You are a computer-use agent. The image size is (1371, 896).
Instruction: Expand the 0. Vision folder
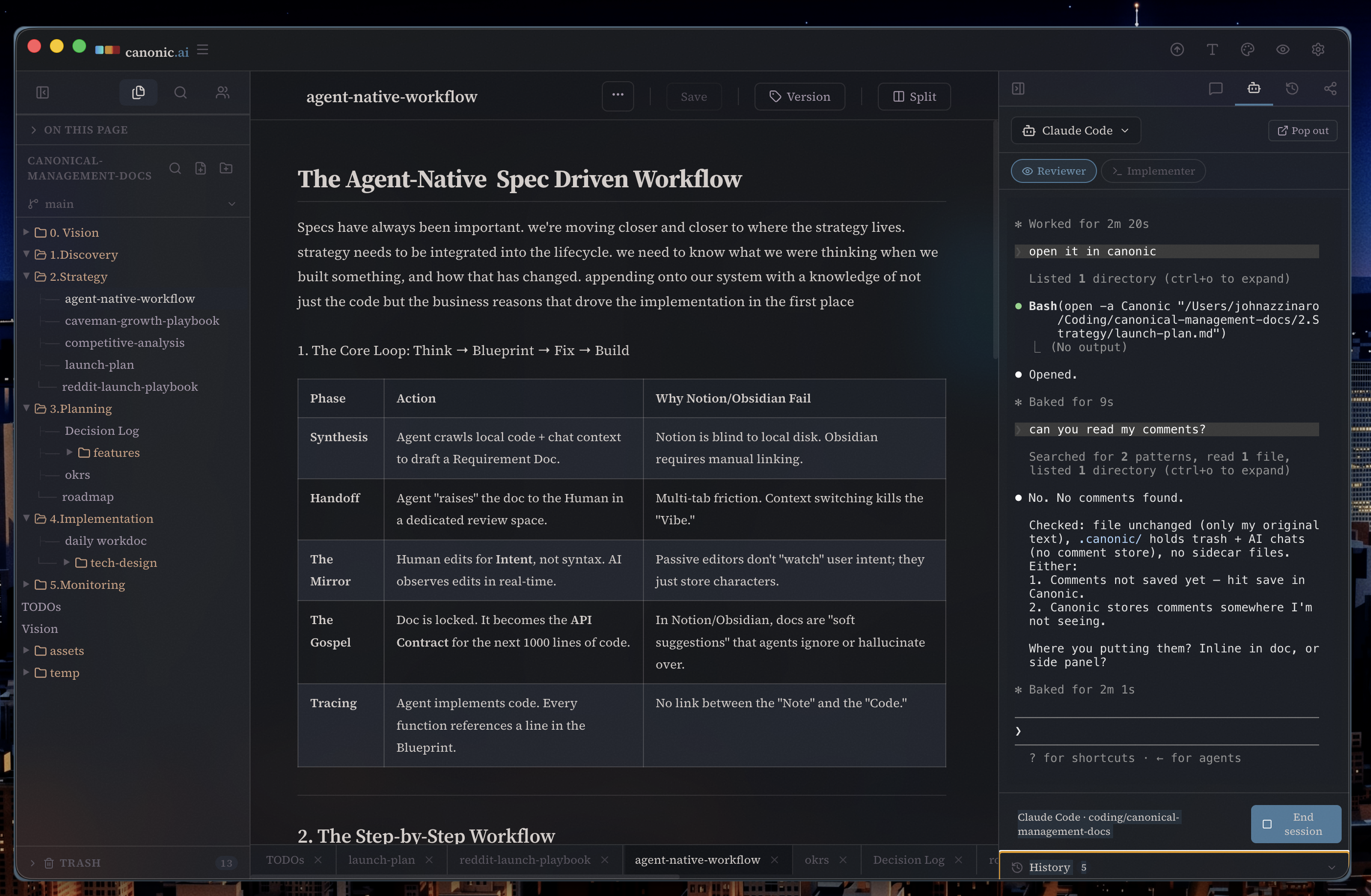point(26,232)
